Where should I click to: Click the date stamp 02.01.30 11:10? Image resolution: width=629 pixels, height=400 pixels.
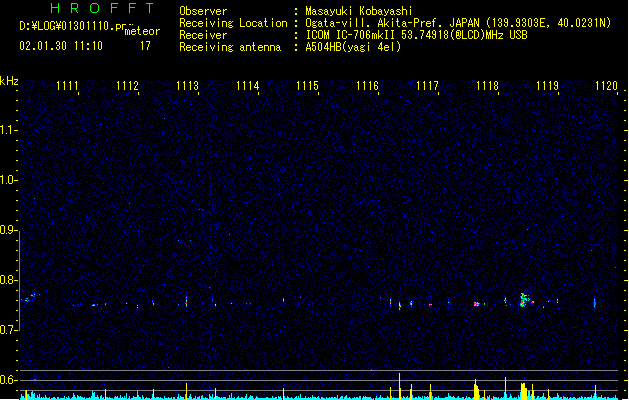pos(61,46)
